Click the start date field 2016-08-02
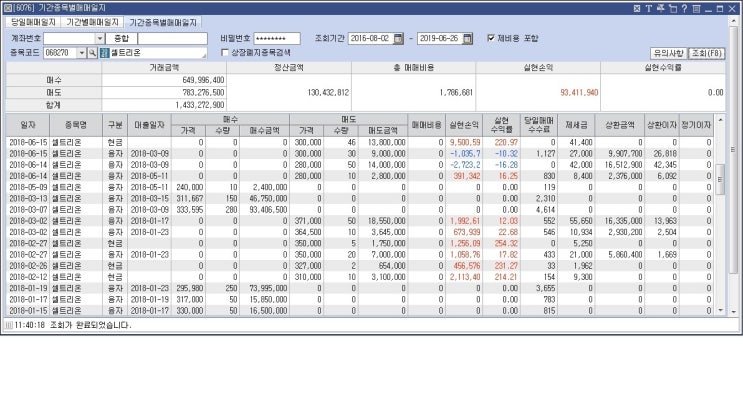Viewport: 743px width, 404px height. pos(371,38)
